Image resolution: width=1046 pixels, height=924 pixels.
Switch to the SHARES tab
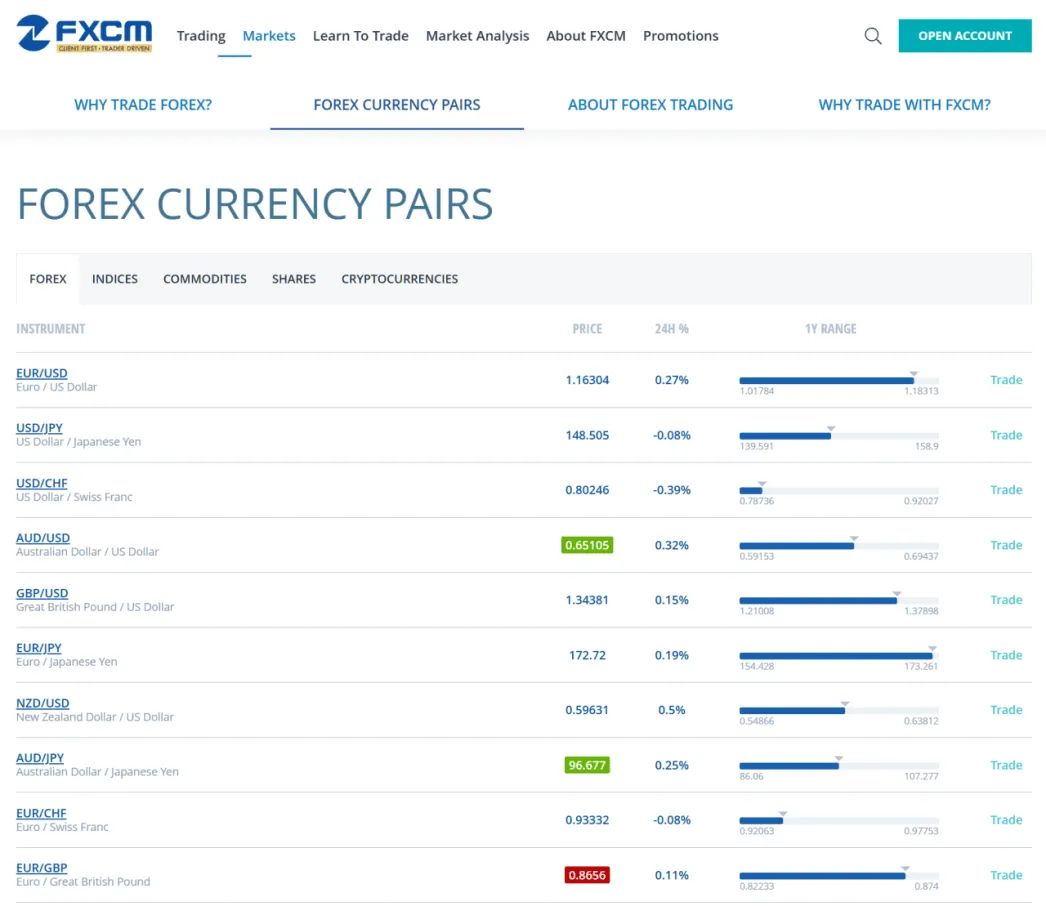coord(294,279)
